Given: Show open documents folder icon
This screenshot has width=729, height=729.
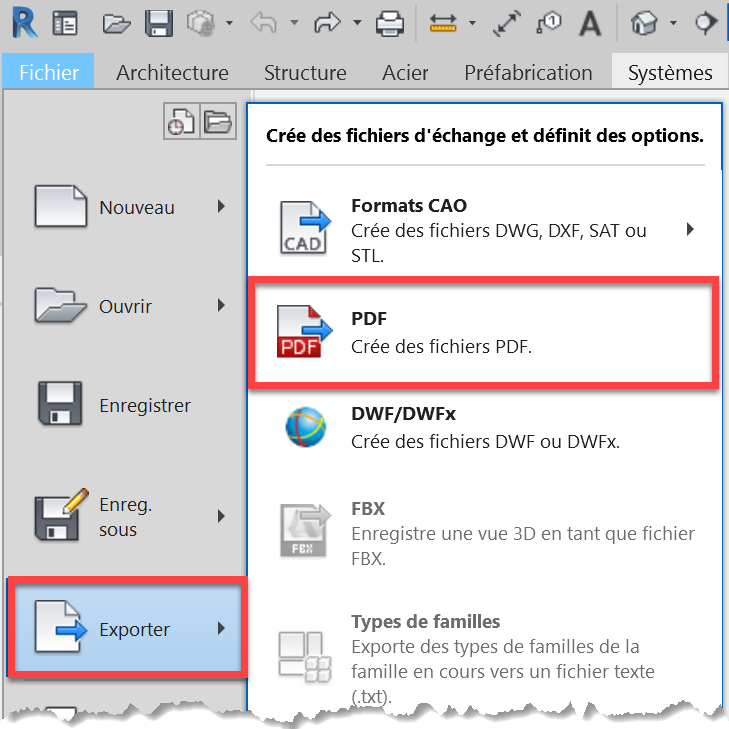Looking at the screenshot, I should click(x=218, y=121).
